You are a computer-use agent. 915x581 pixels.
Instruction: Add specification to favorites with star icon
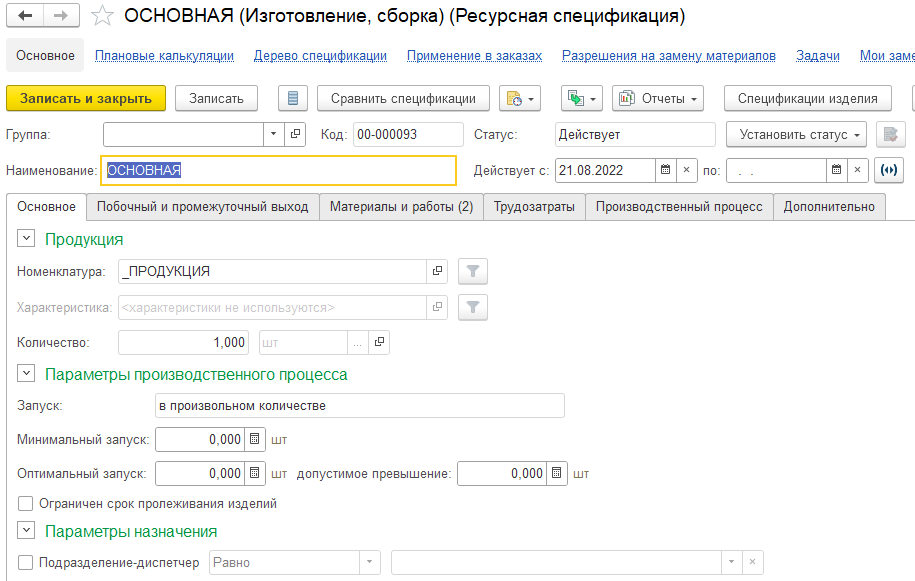click(x=102, y=16)
